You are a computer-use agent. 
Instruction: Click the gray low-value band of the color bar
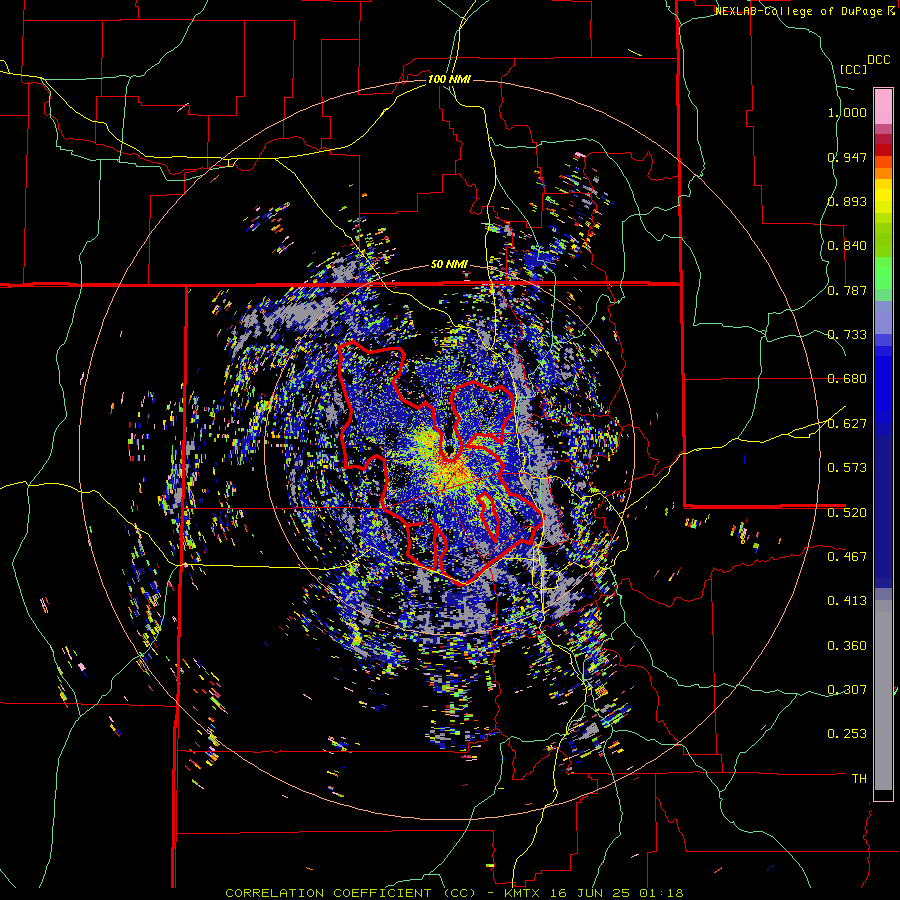(x=883, y=695)
